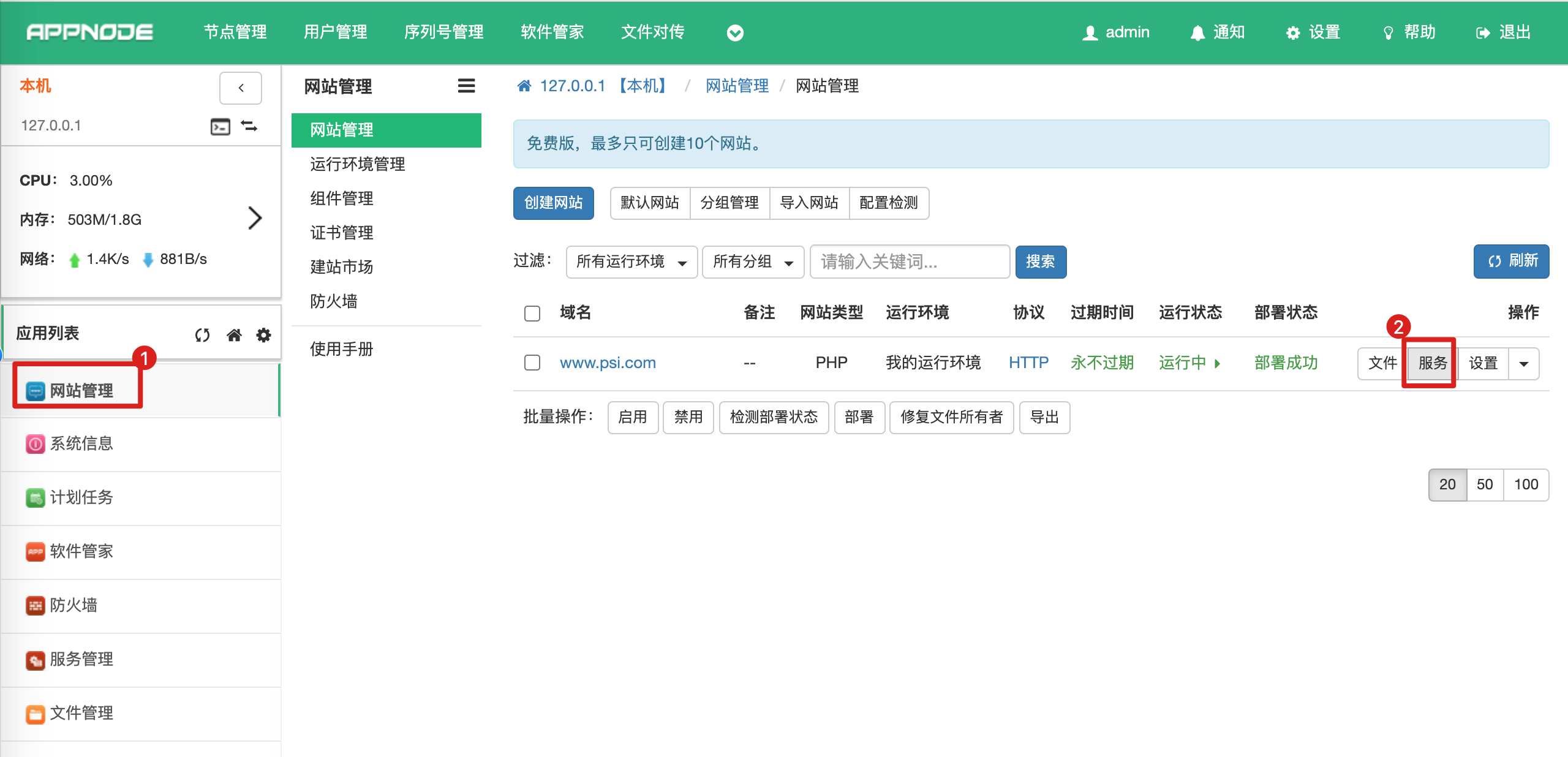
Task: Open the 所有运行环境 filter dropdown
Action: click(x=631, y=262)
